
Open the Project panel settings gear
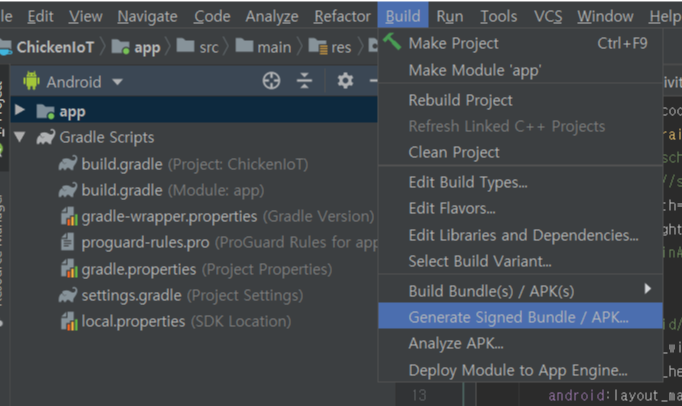click(x=345, y=81)
